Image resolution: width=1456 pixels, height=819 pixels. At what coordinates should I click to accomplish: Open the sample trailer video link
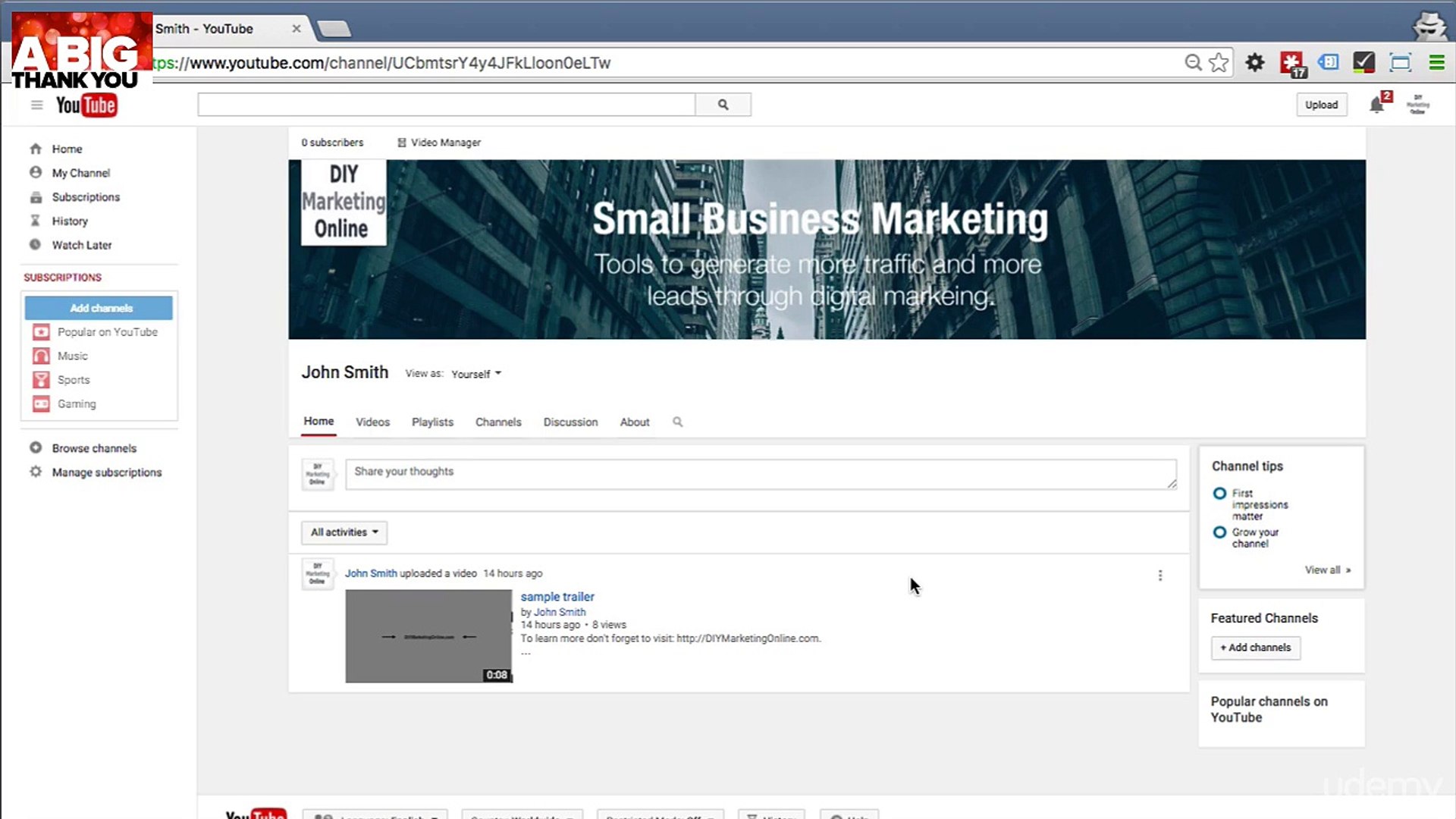tap(557, 597)
